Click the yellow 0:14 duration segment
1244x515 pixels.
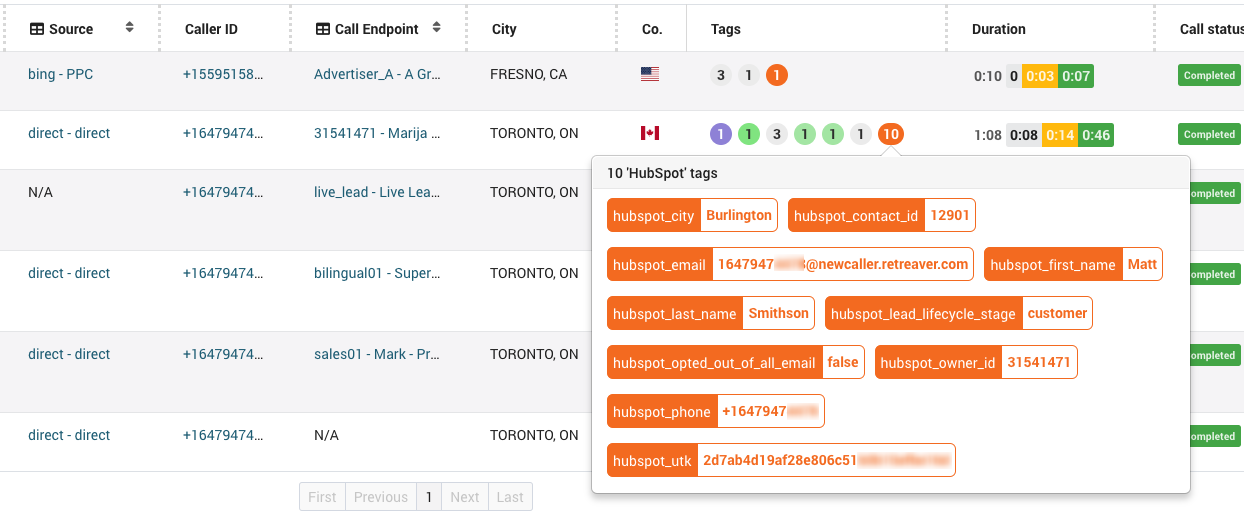(1058, 135)
